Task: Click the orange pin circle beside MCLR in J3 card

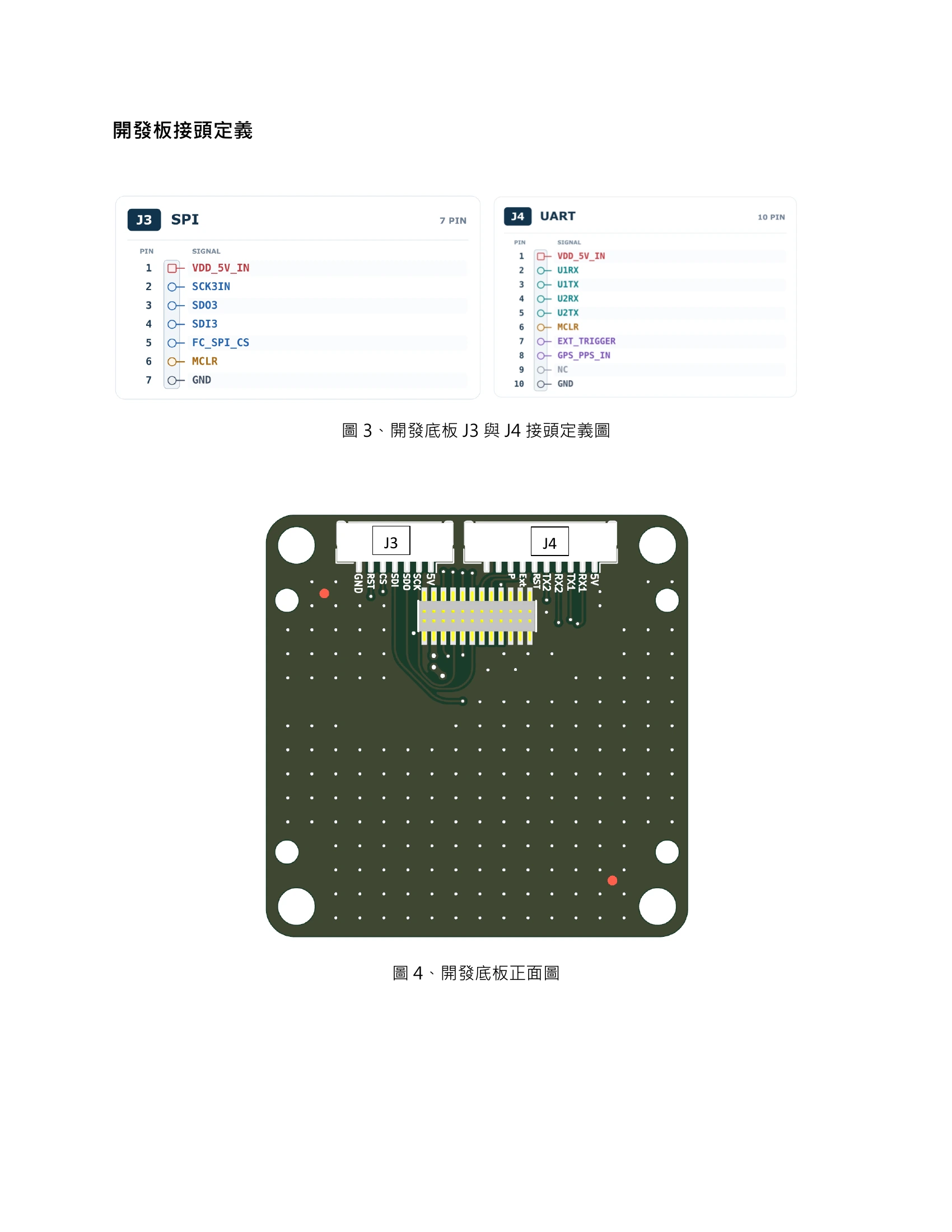Action: (x=171, y=362)
